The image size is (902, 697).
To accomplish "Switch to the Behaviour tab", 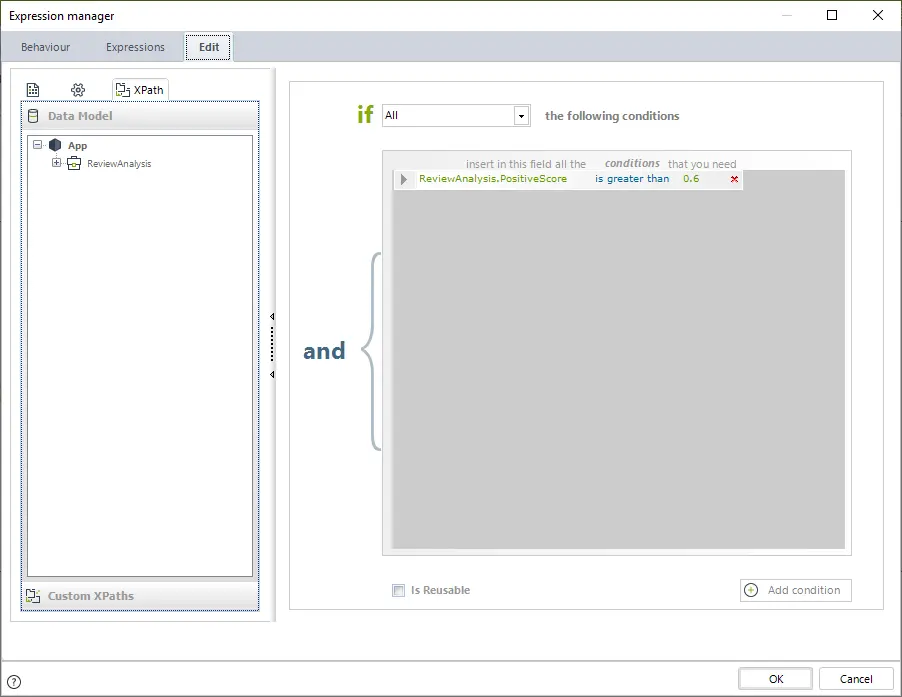I will click(x=45, y=47).
